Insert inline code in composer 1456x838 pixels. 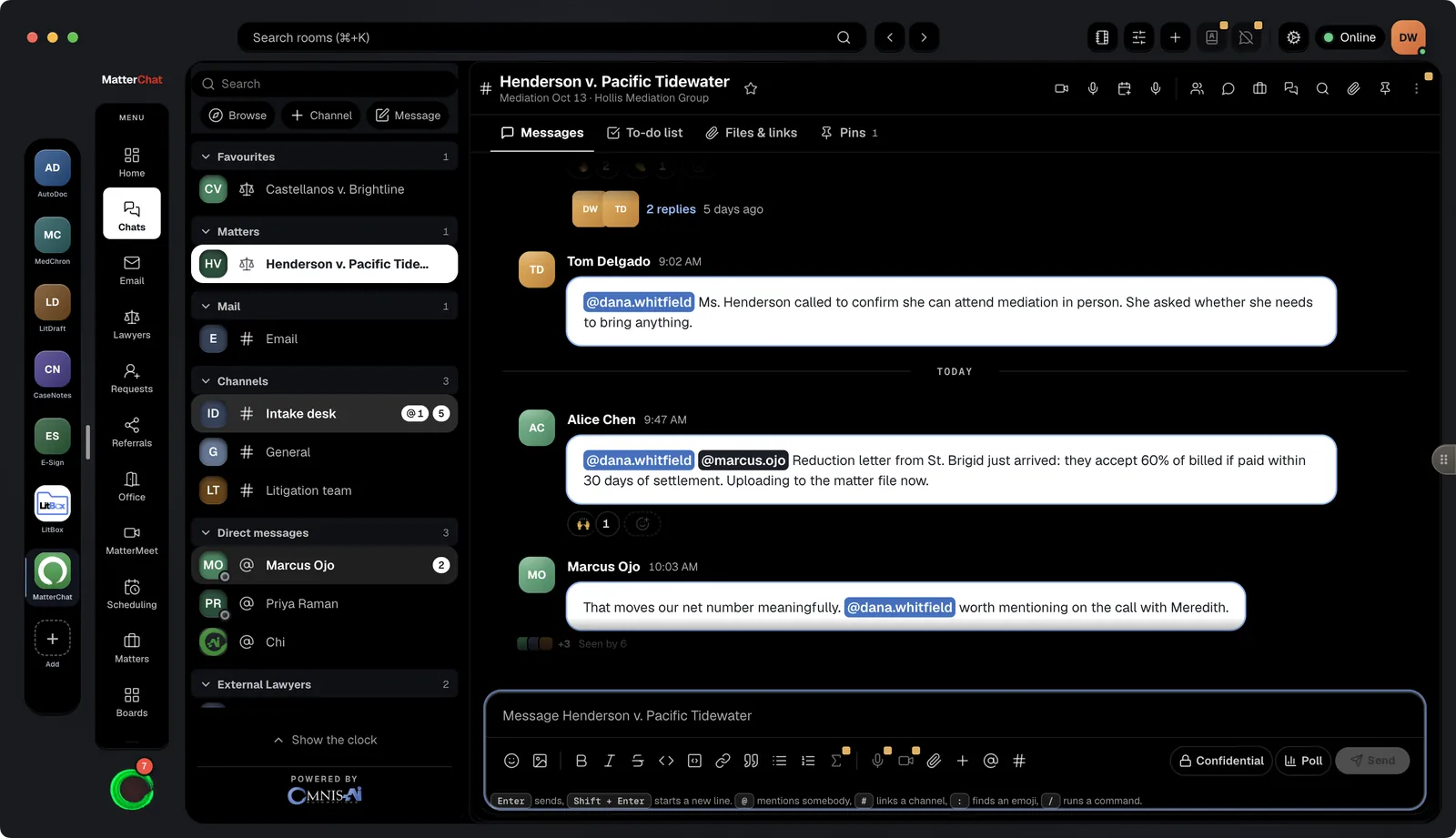(666, 761)
